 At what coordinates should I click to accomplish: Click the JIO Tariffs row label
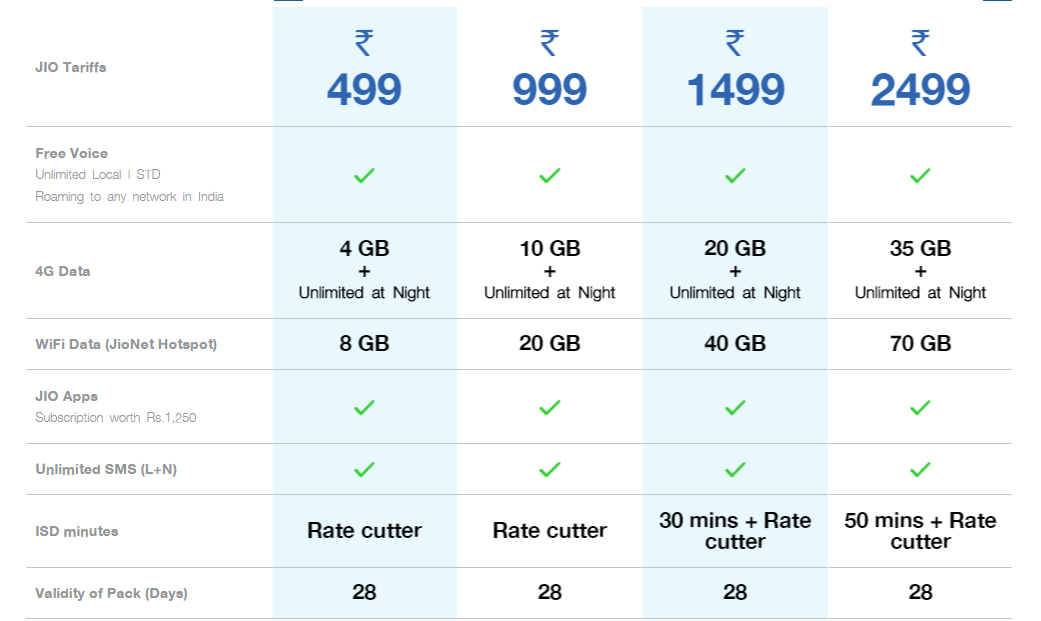[x=71, y=67]
